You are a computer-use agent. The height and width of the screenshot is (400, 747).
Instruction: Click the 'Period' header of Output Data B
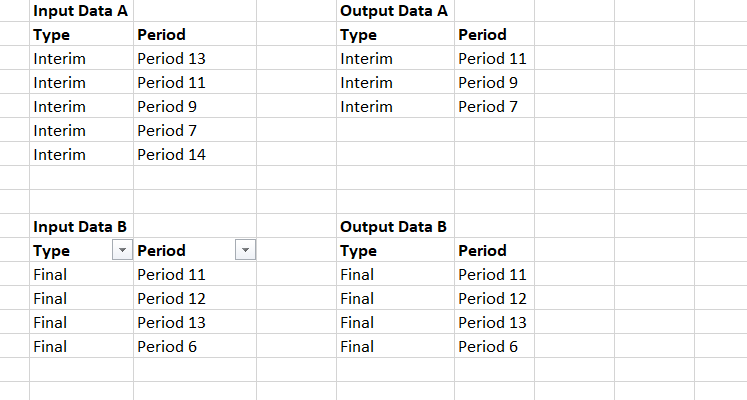[x=482, y=251]
